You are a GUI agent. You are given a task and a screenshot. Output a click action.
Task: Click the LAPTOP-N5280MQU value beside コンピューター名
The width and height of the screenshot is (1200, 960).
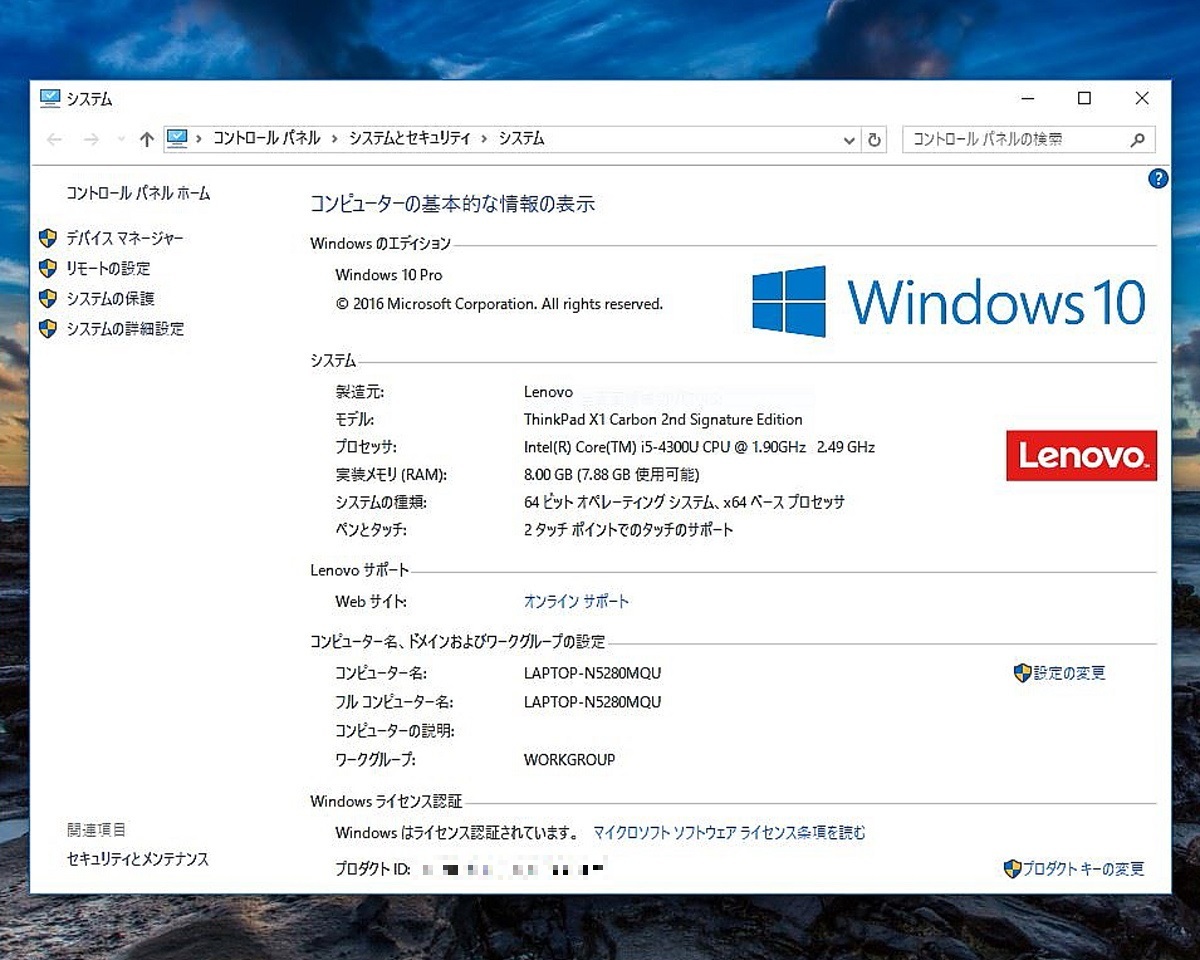593,673
